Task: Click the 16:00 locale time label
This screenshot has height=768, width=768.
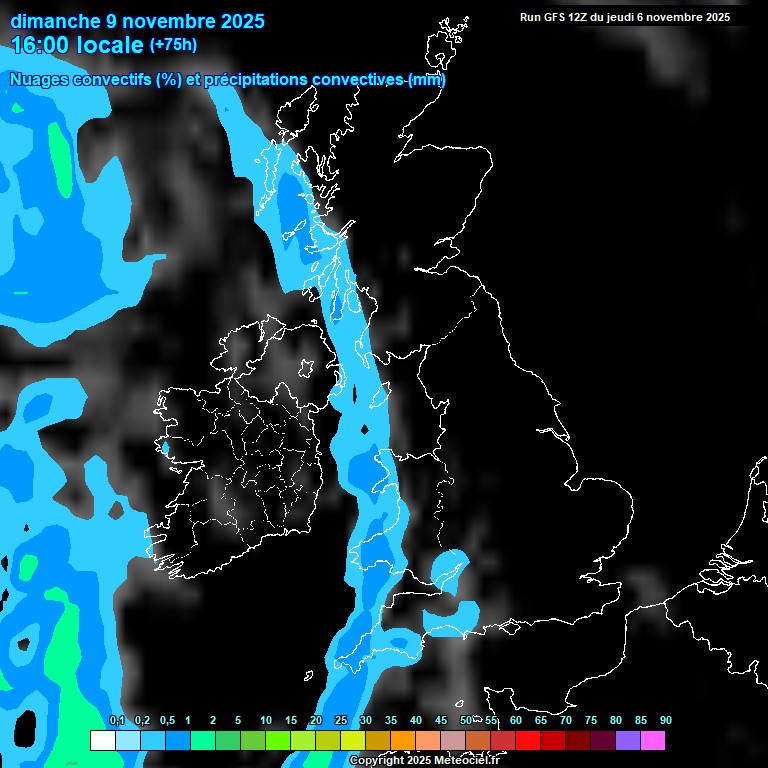Action: [77, 45]
